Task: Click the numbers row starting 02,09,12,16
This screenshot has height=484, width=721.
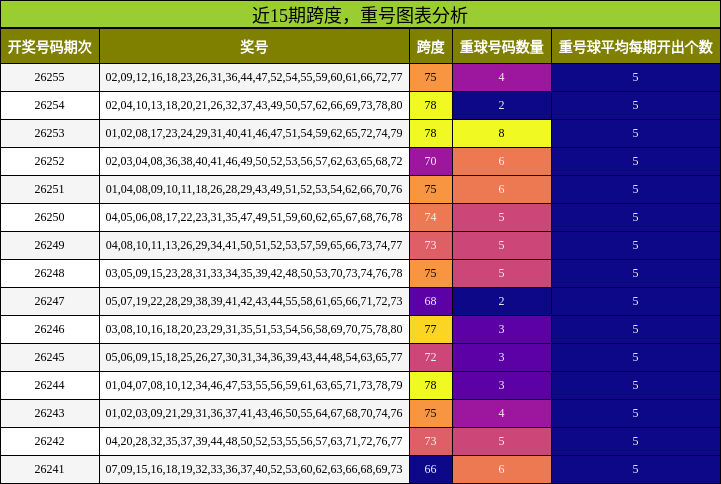Action: point(254,77)
